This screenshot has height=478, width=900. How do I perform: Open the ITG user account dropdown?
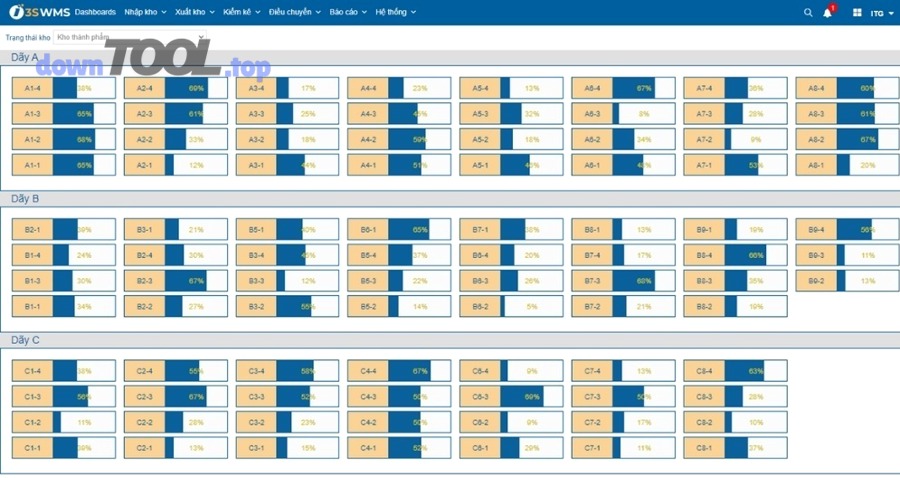pyautogui.click(x=882, y=13)
